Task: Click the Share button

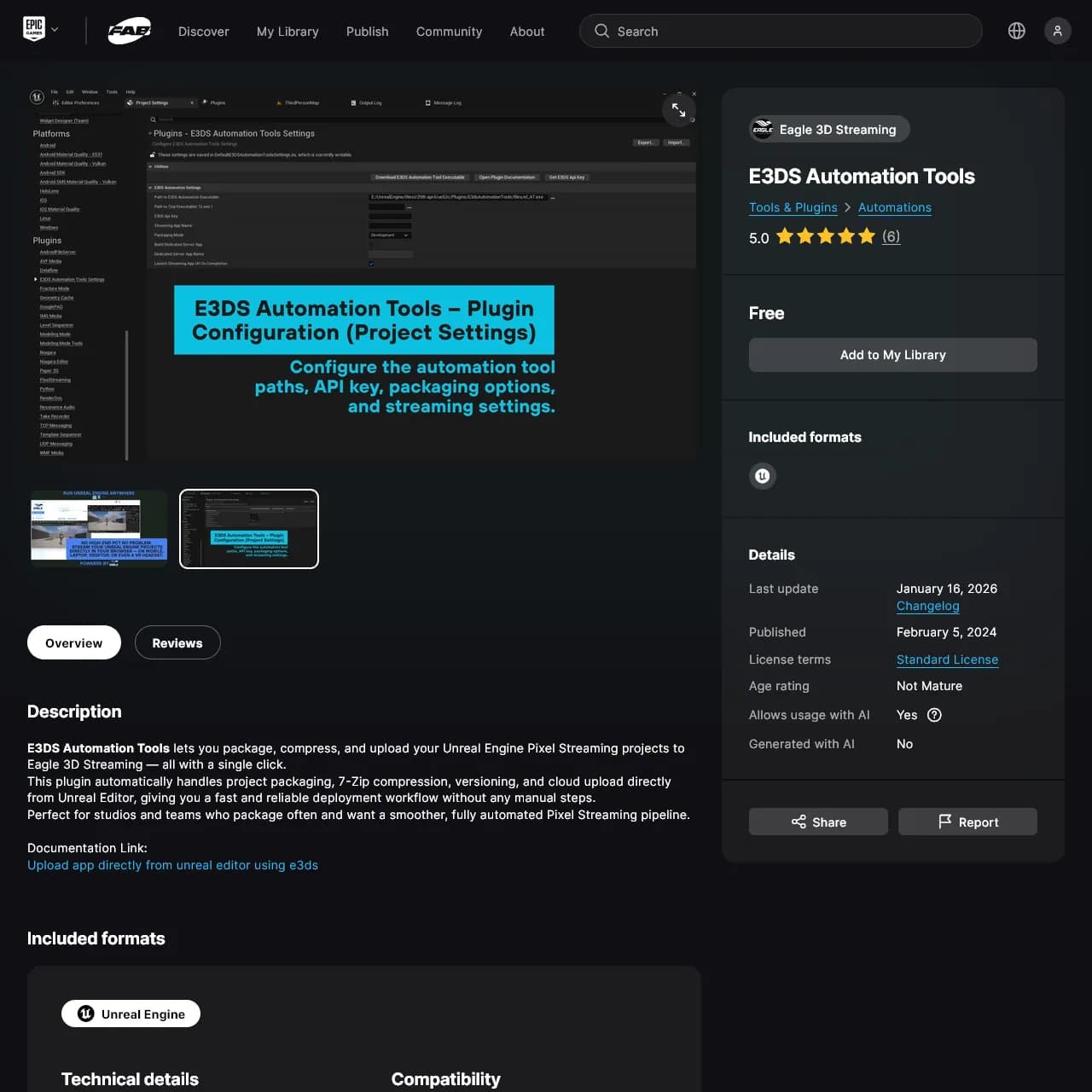Action: tap(818, 822)
